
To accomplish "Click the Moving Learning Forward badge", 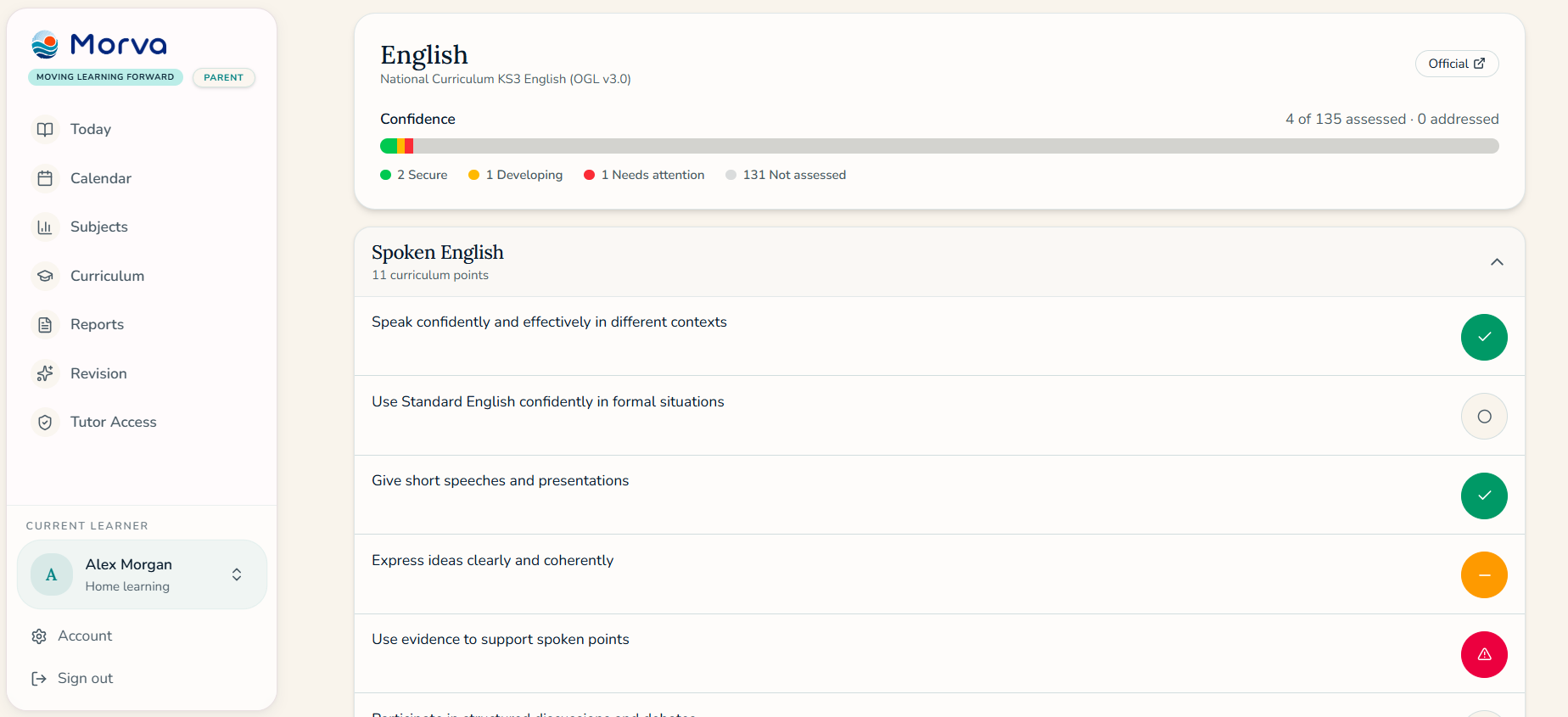I will [105, 77].
